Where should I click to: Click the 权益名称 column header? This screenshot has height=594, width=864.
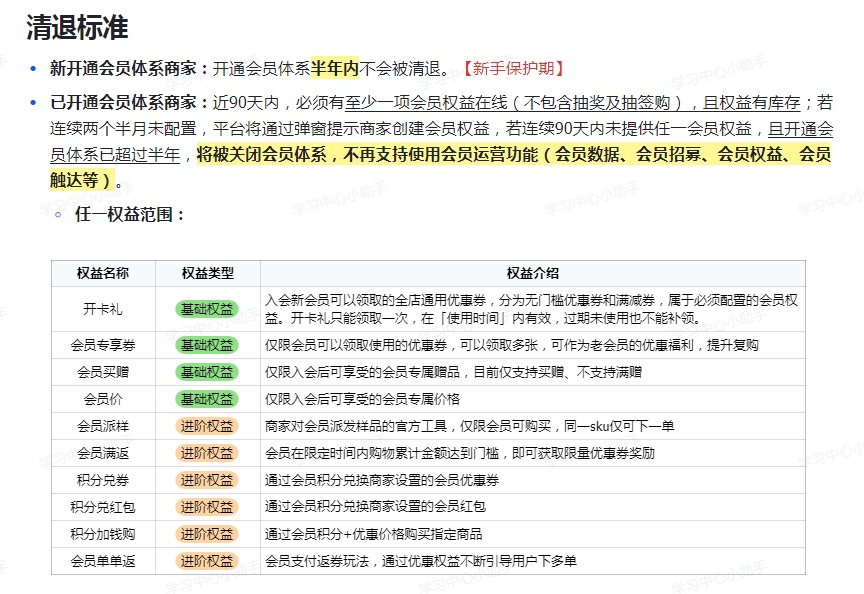click(x=103, y=273)
